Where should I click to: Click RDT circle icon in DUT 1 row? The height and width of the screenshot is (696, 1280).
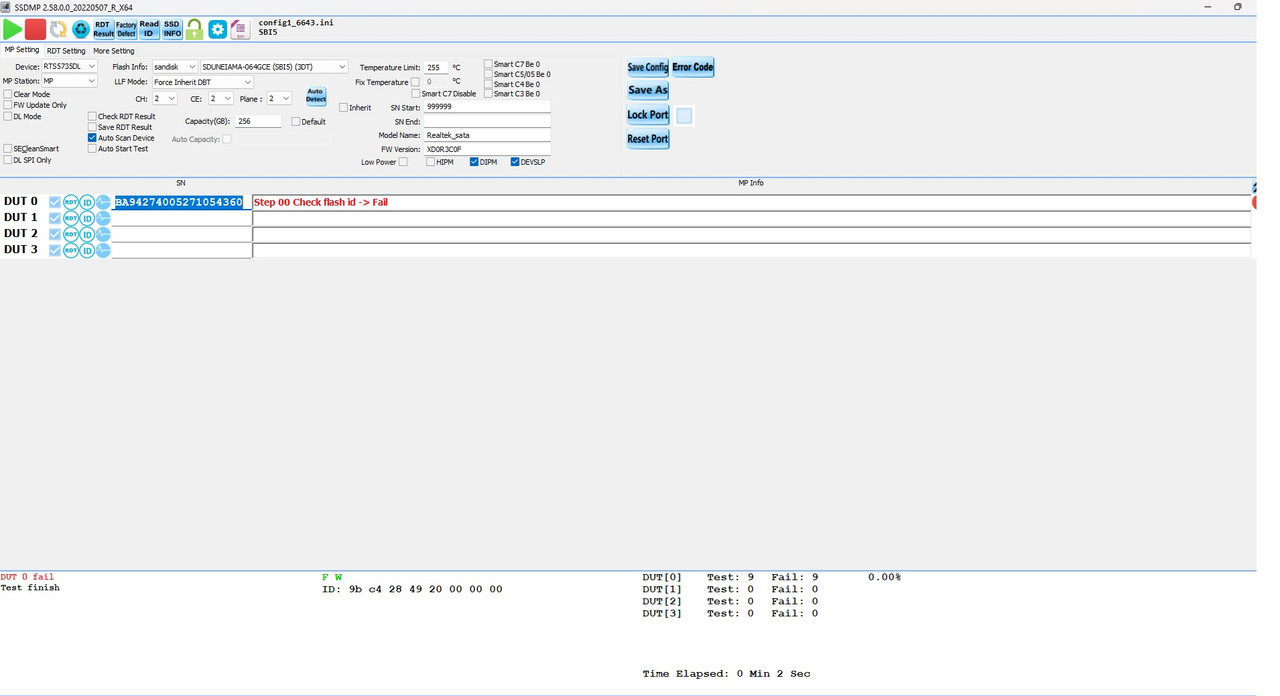[x=71, y=218]
